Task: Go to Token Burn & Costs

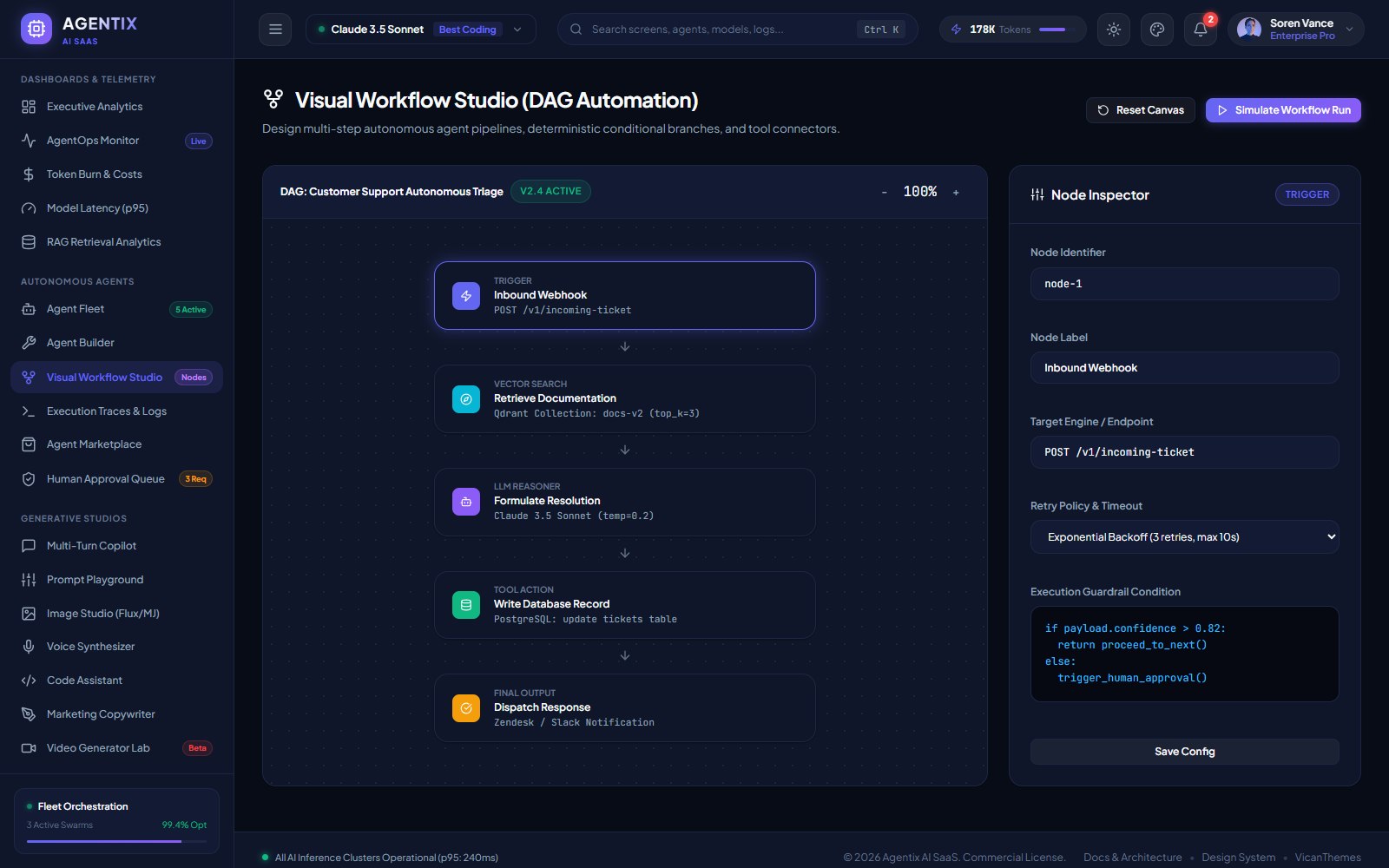Action: pos(116,174)
